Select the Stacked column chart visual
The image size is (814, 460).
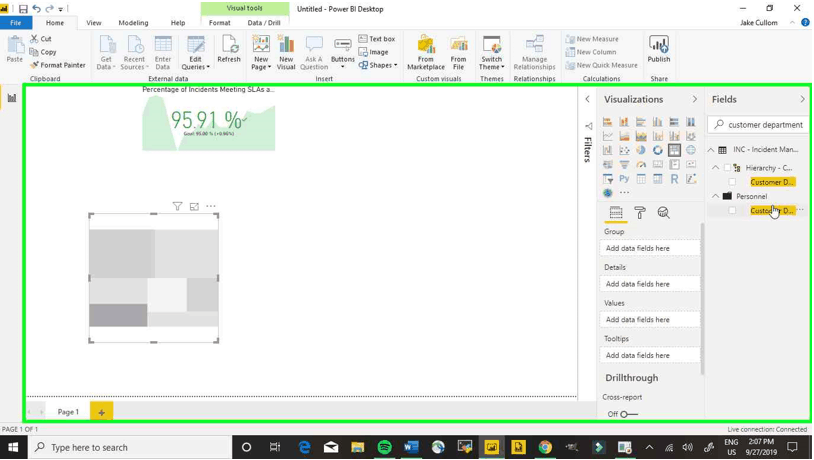pyautogui.click(x=624, y=122)
